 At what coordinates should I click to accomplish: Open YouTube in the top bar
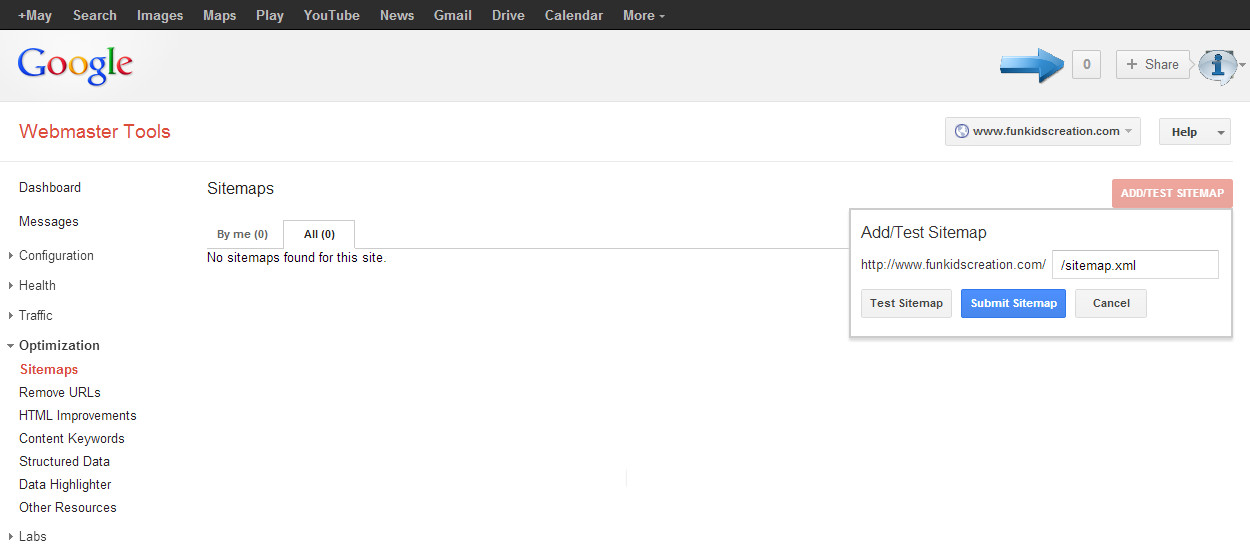(332, 15)
